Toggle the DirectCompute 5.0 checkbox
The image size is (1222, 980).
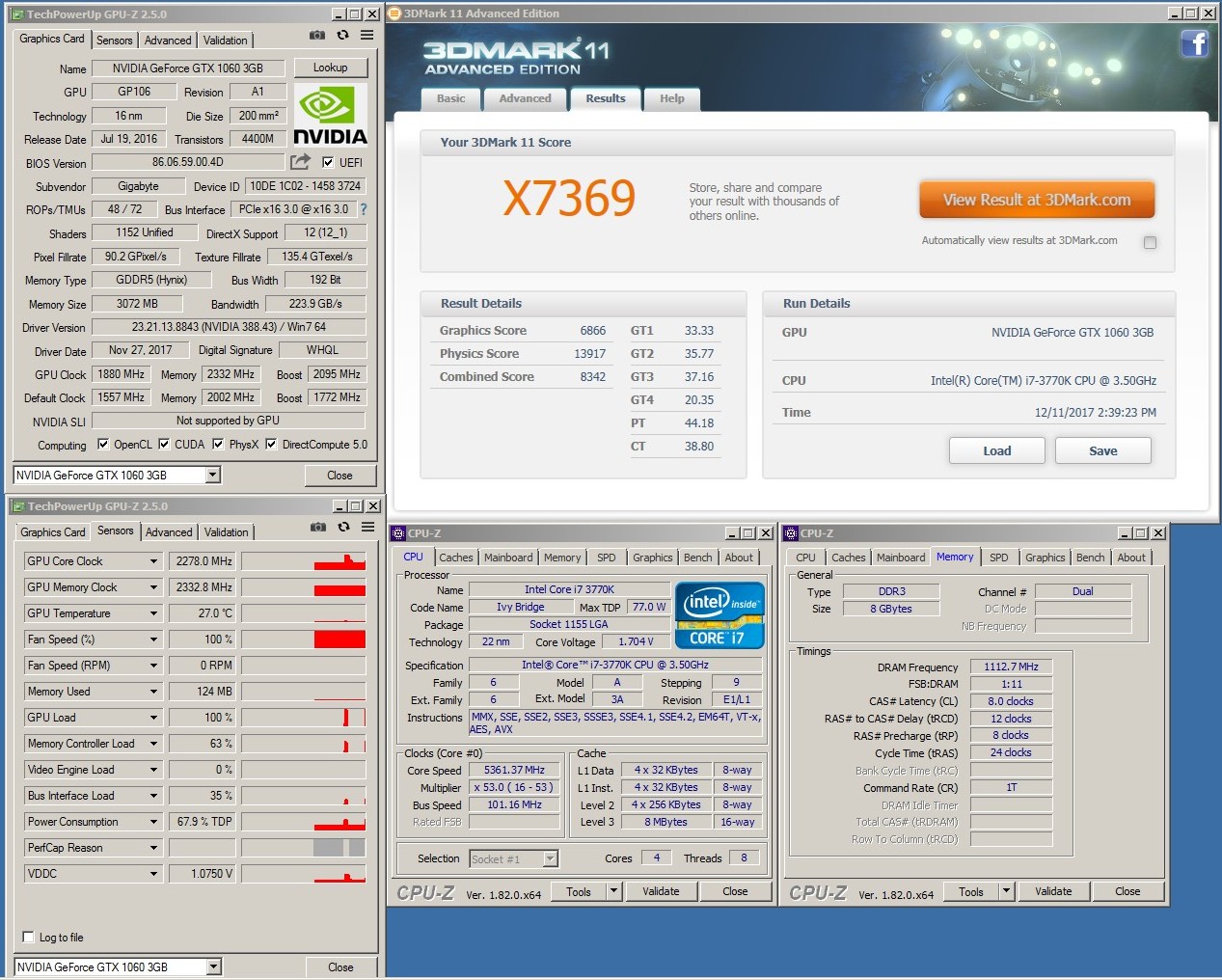pyautogui.click(x=271, y=445)
